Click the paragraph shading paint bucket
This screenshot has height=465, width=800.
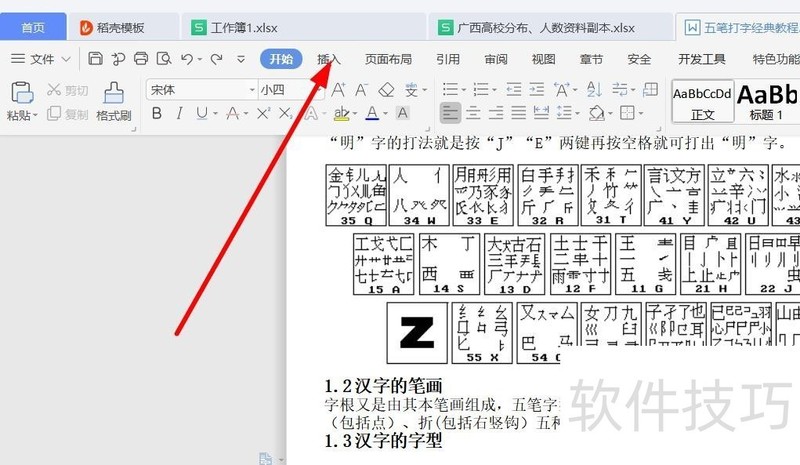click(x=596, y=113)
